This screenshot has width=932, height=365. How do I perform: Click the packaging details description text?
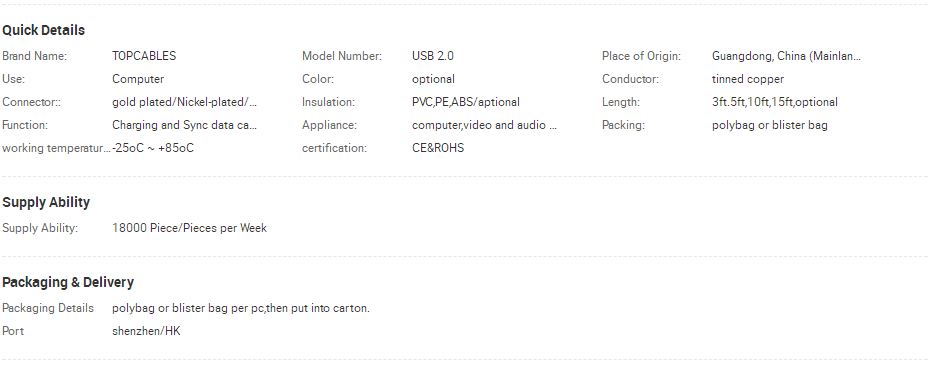click(241, 309)
